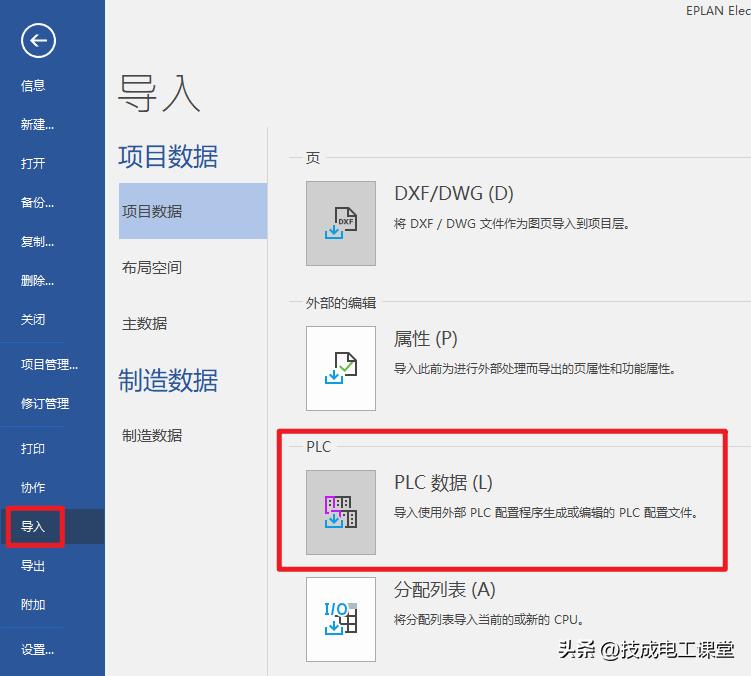
Task: Open 设置... at the sidebar bottom
Action: 37,650
